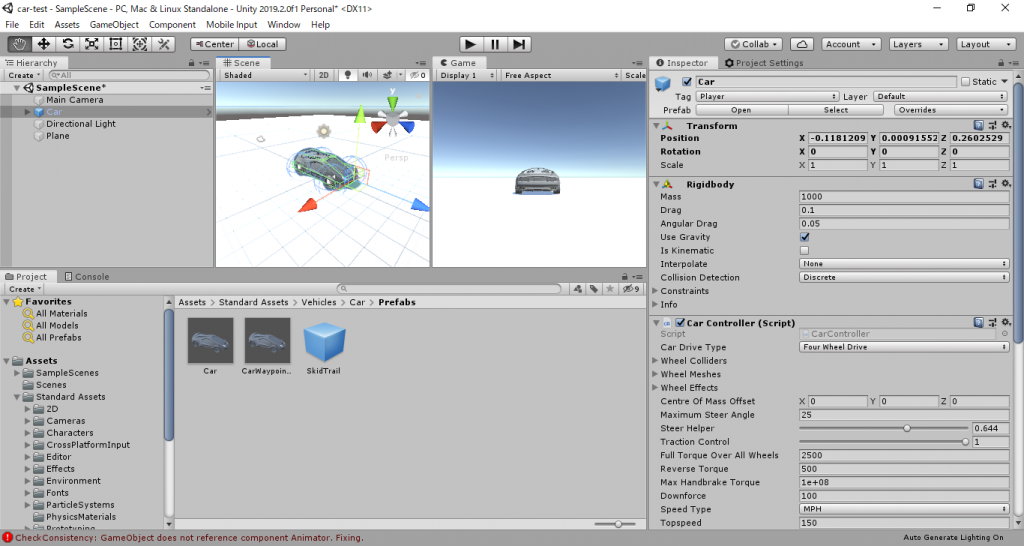Open Interpolate dropdown
Viewport: 1024px width, 546px height.
point(904,264)
